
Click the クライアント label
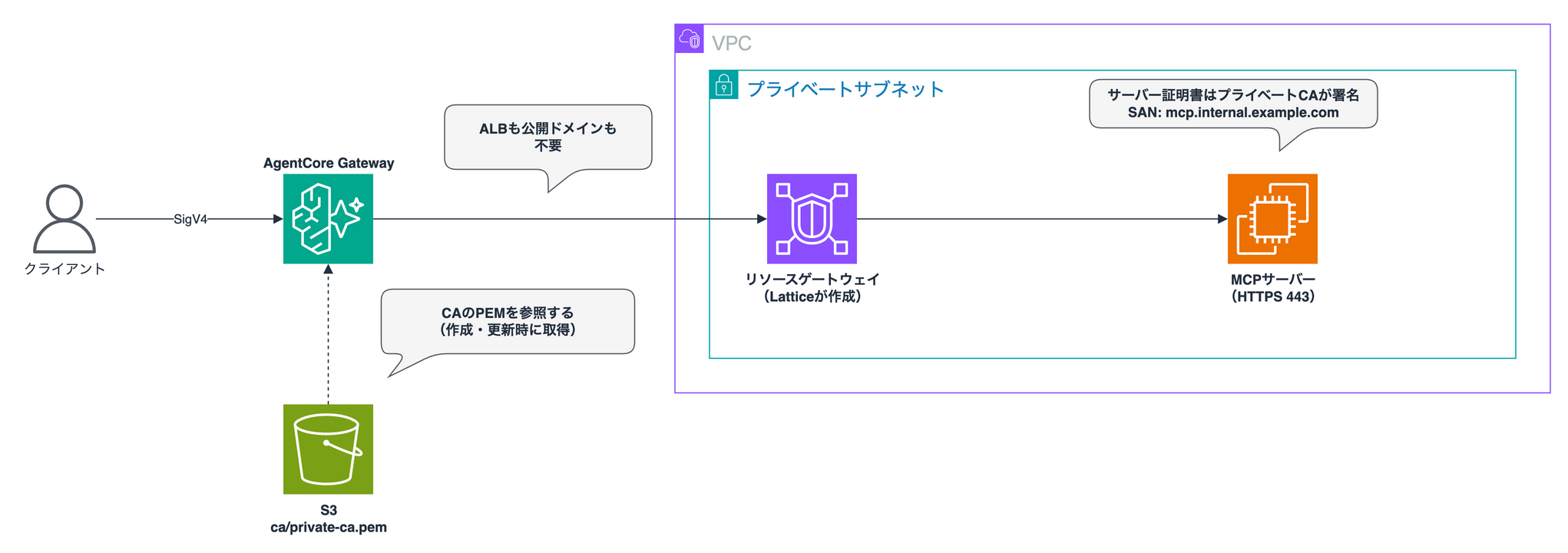click(x=65, y=269)
